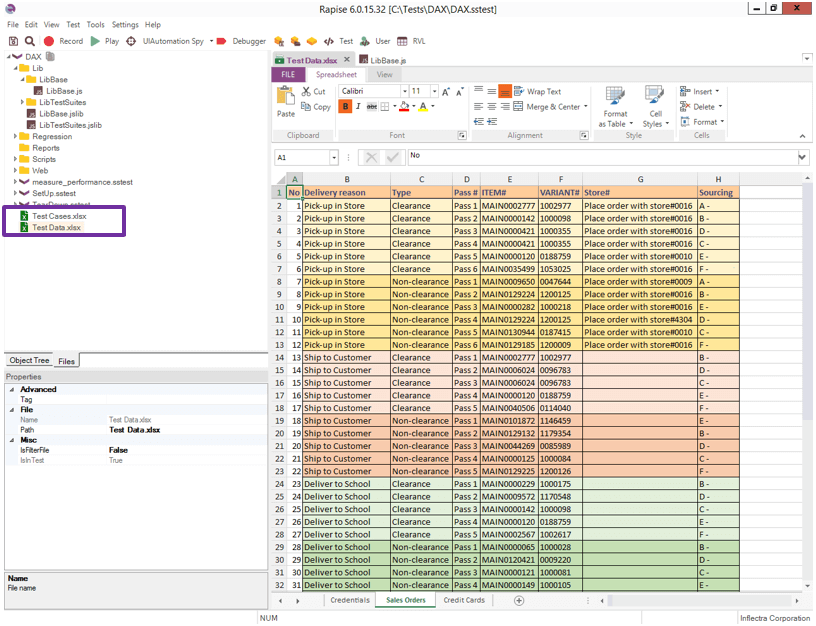Collapse the LibBase folder
The image size is (816, 626).
22,80
